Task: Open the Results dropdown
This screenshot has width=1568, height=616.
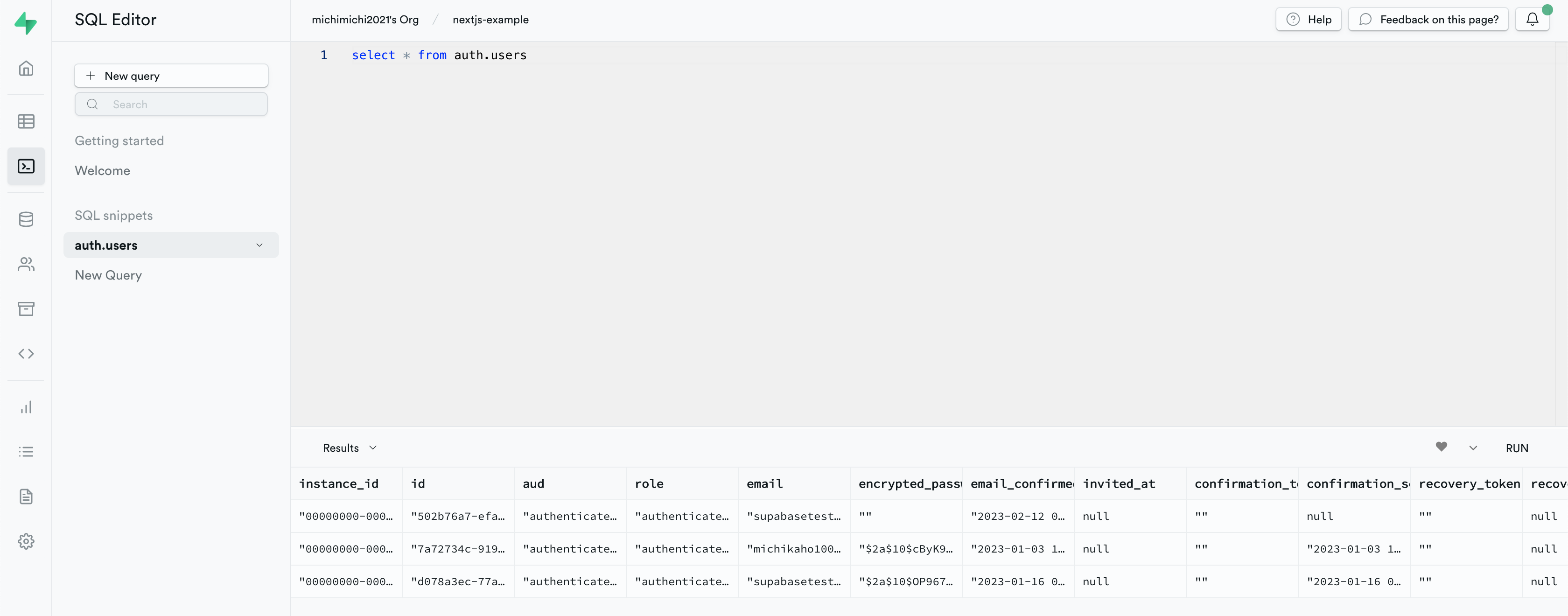Action: (x=350, y=448)
